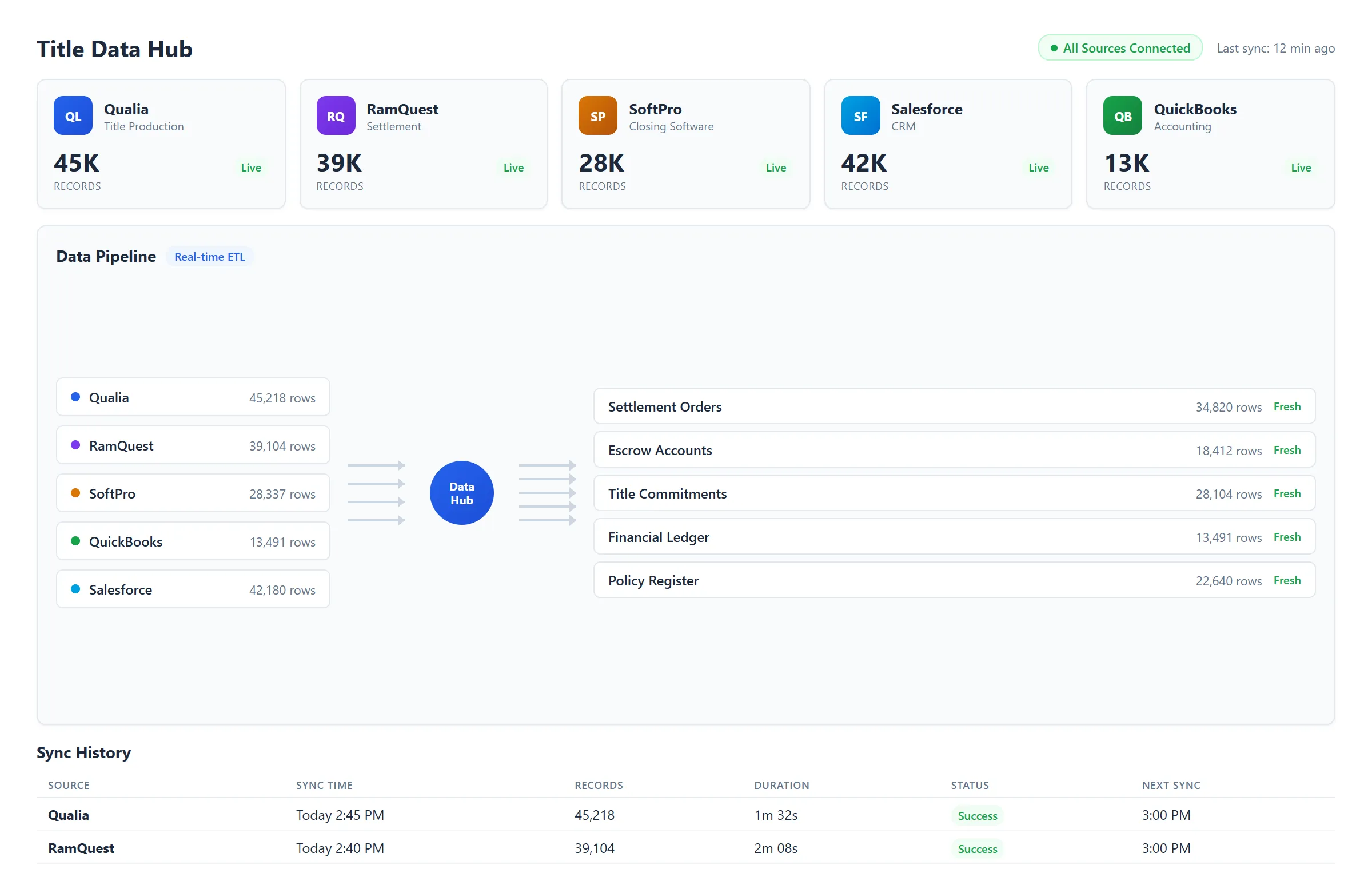Open the Real-time ETL label
Screen dimensions: 1372x869
pyautogui.click(x=210, y=256)
